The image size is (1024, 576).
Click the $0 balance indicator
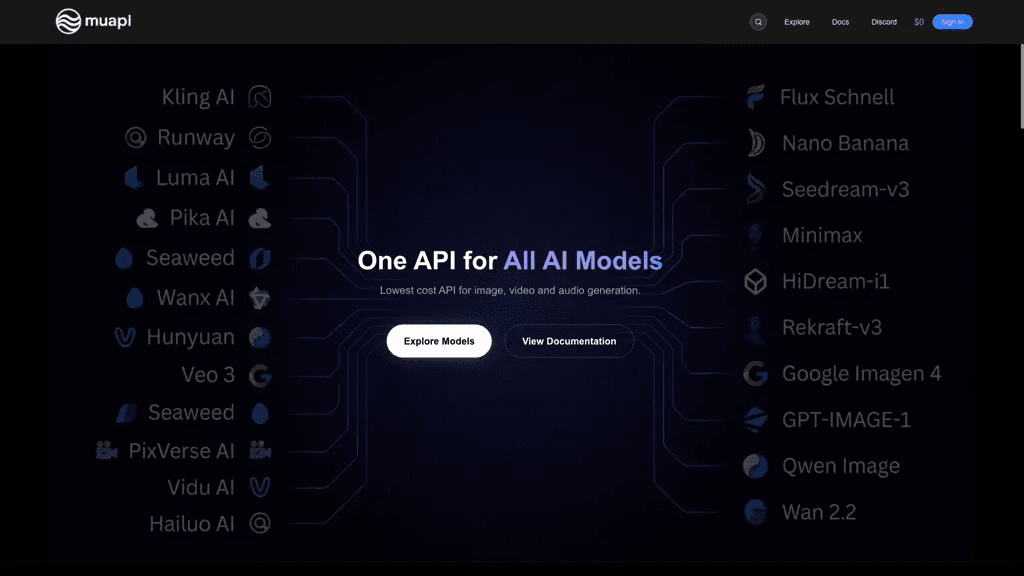coord(919,22)
